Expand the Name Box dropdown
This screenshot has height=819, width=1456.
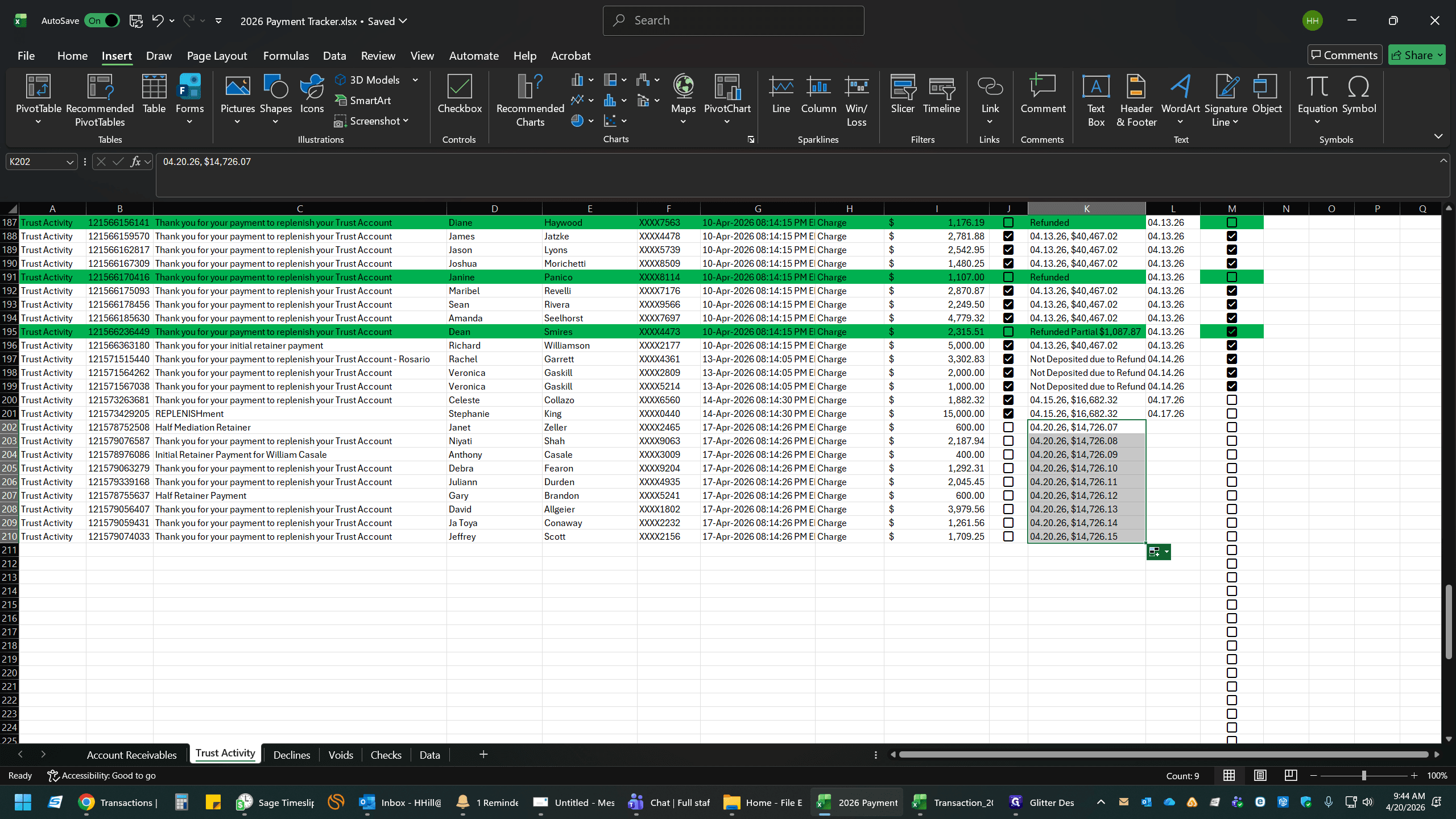tap(70, 162)
